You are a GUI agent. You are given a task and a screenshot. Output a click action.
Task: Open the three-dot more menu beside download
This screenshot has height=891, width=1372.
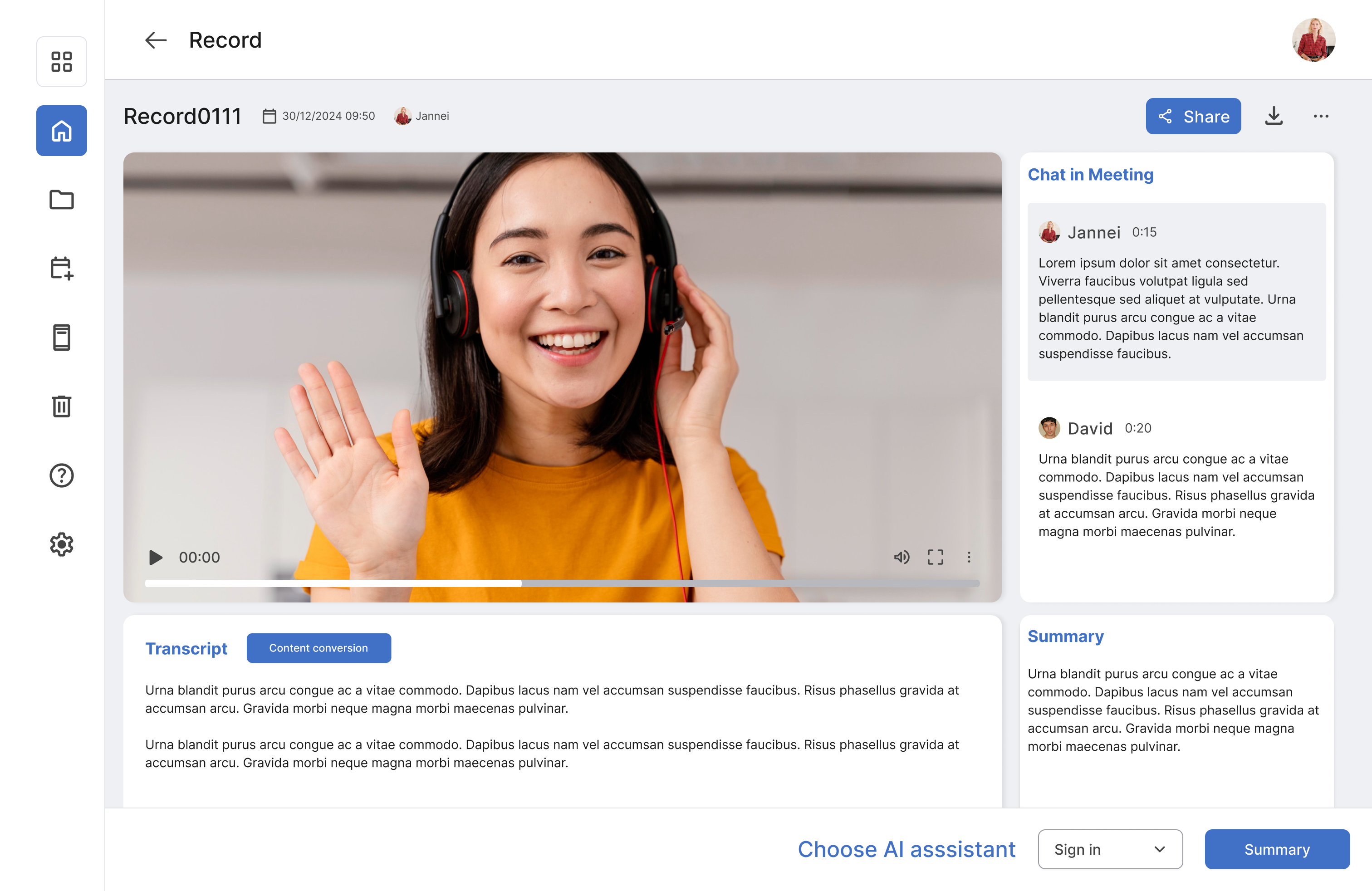(1321, 116)
